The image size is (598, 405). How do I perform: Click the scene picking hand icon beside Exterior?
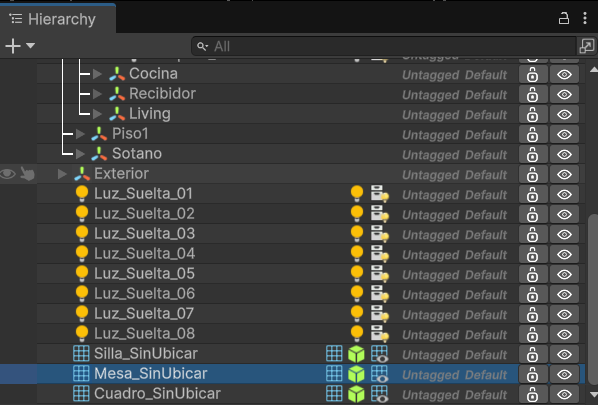click(27, 174)
